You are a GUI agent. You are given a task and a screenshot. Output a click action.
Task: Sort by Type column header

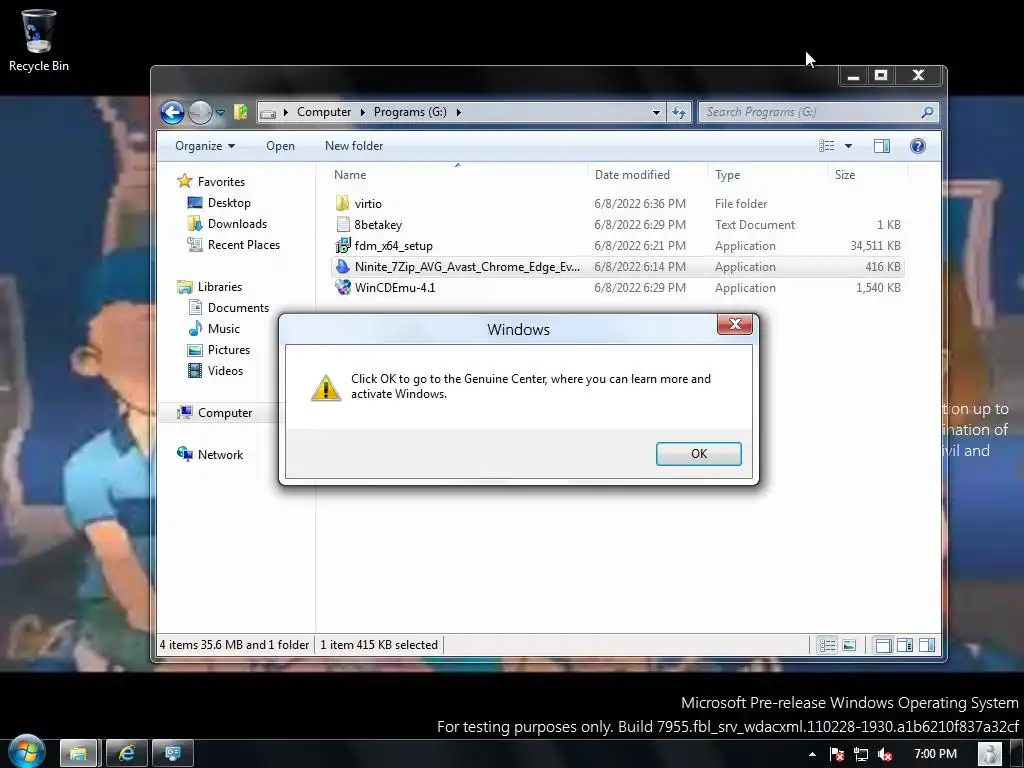point(728,174)
